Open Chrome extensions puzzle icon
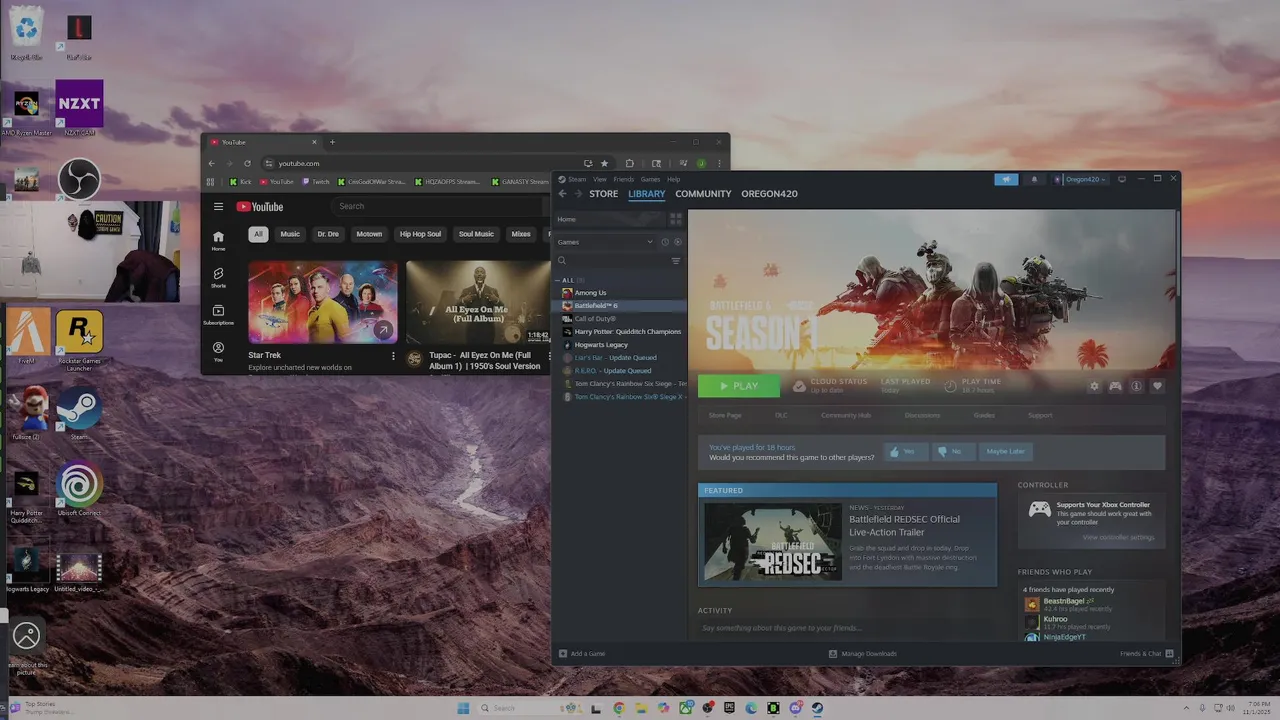The height and width of the screenshot is (720, 1280). pyautogui.click(x=629, y=163)
